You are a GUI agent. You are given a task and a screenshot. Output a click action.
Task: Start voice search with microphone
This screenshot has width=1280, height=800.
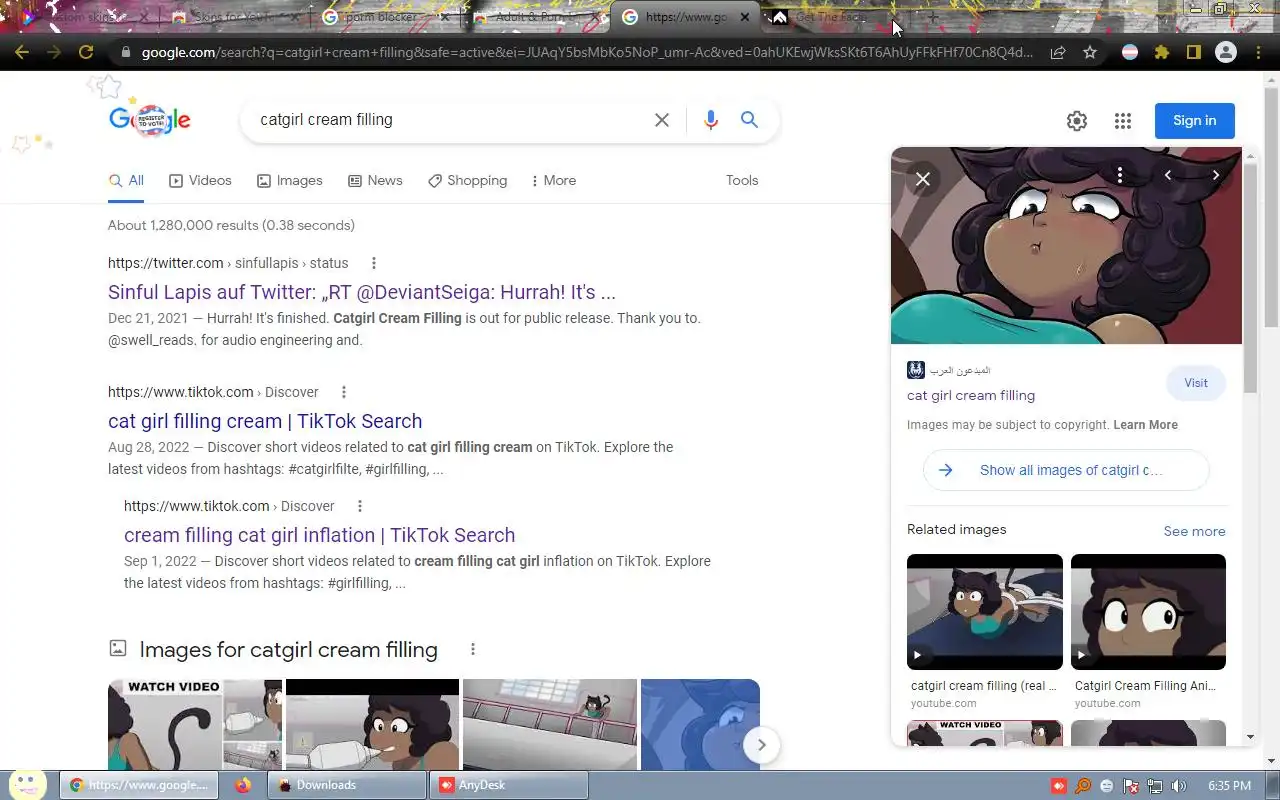click(x=711, y=120)
